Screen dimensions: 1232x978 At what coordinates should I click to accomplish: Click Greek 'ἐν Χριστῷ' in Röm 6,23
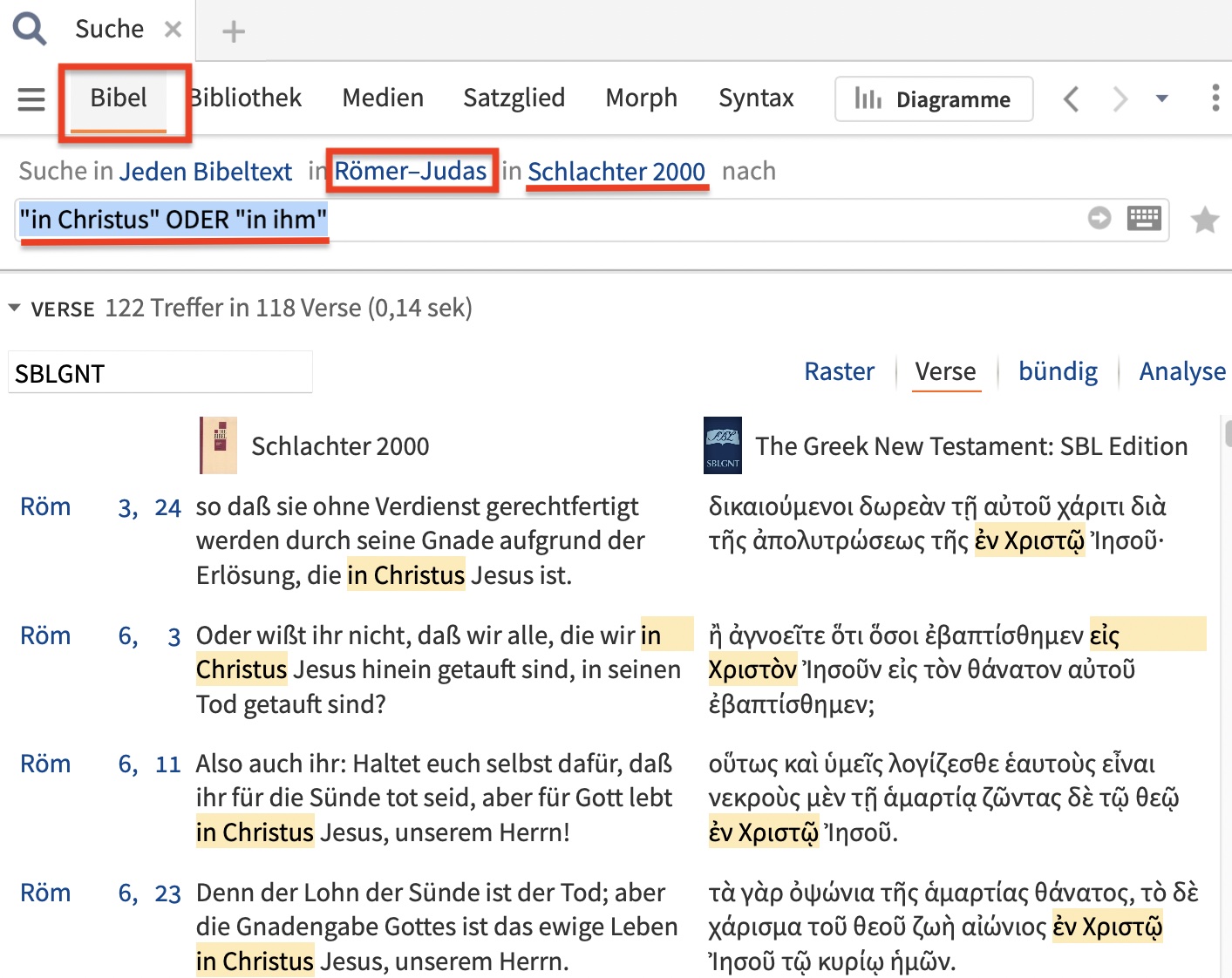pos(1108,927)
